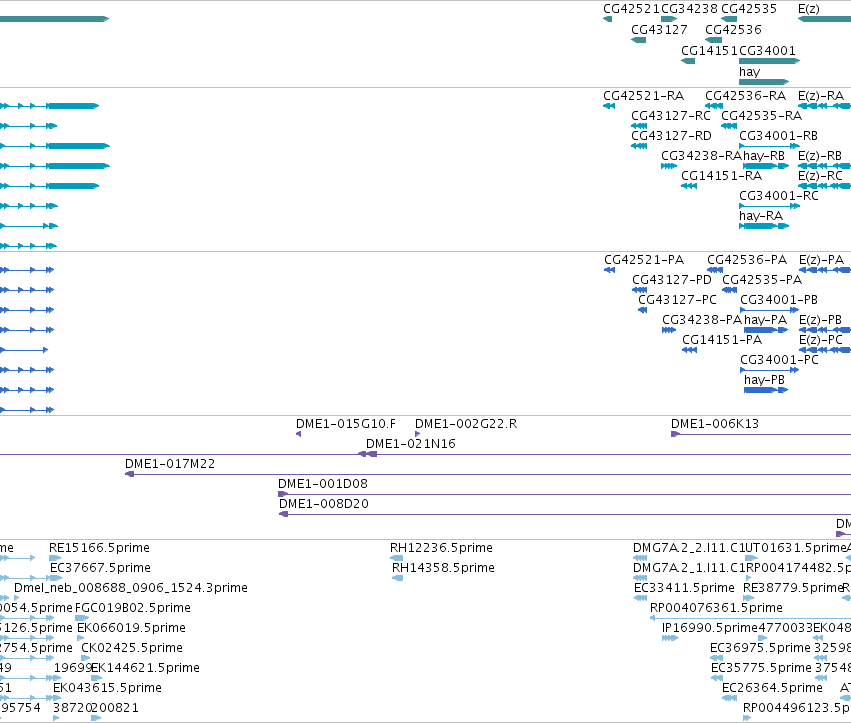This screenshot has height=723, width=851.
Task: Click EST label EC33411.5prime
Action: pyautogui.click(x=684, y=588)
